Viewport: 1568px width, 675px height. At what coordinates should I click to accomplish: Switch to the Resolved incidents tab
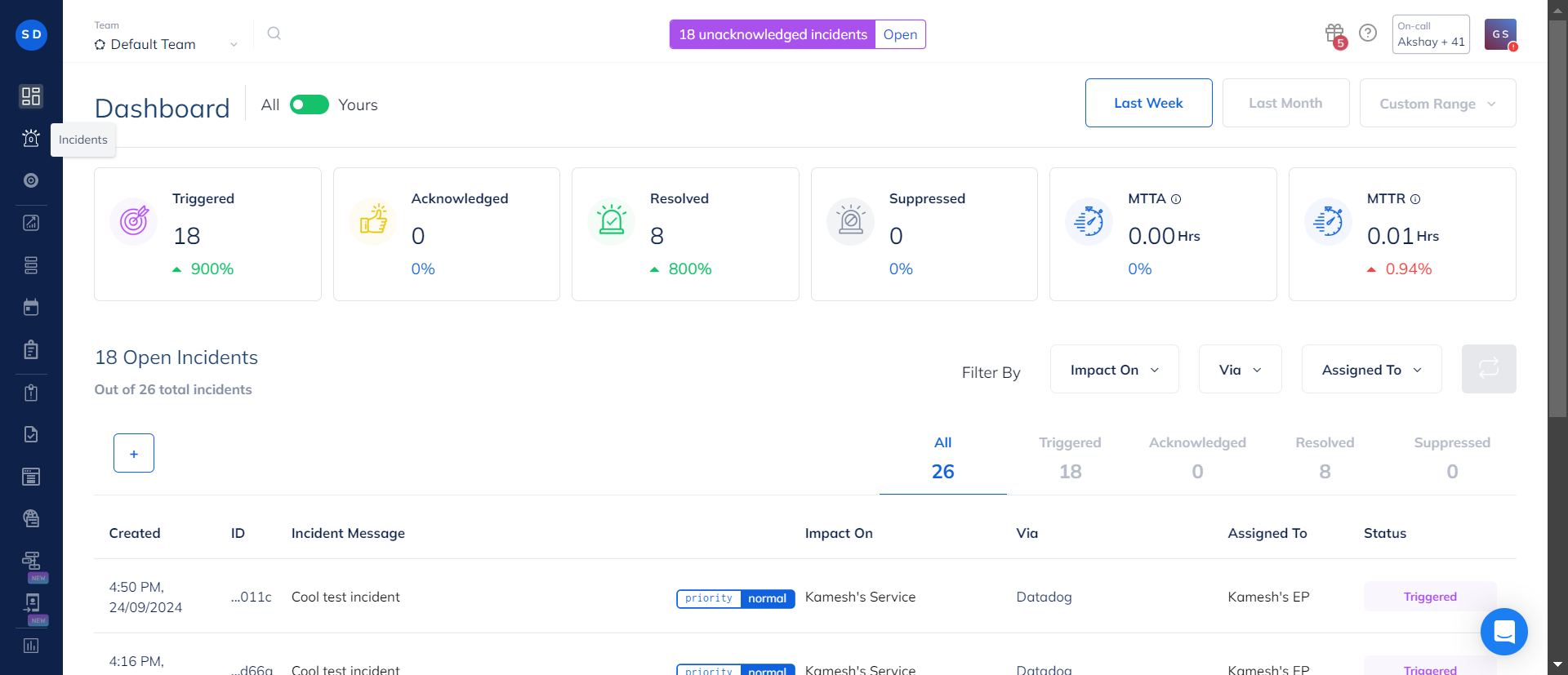(1325, 457)
